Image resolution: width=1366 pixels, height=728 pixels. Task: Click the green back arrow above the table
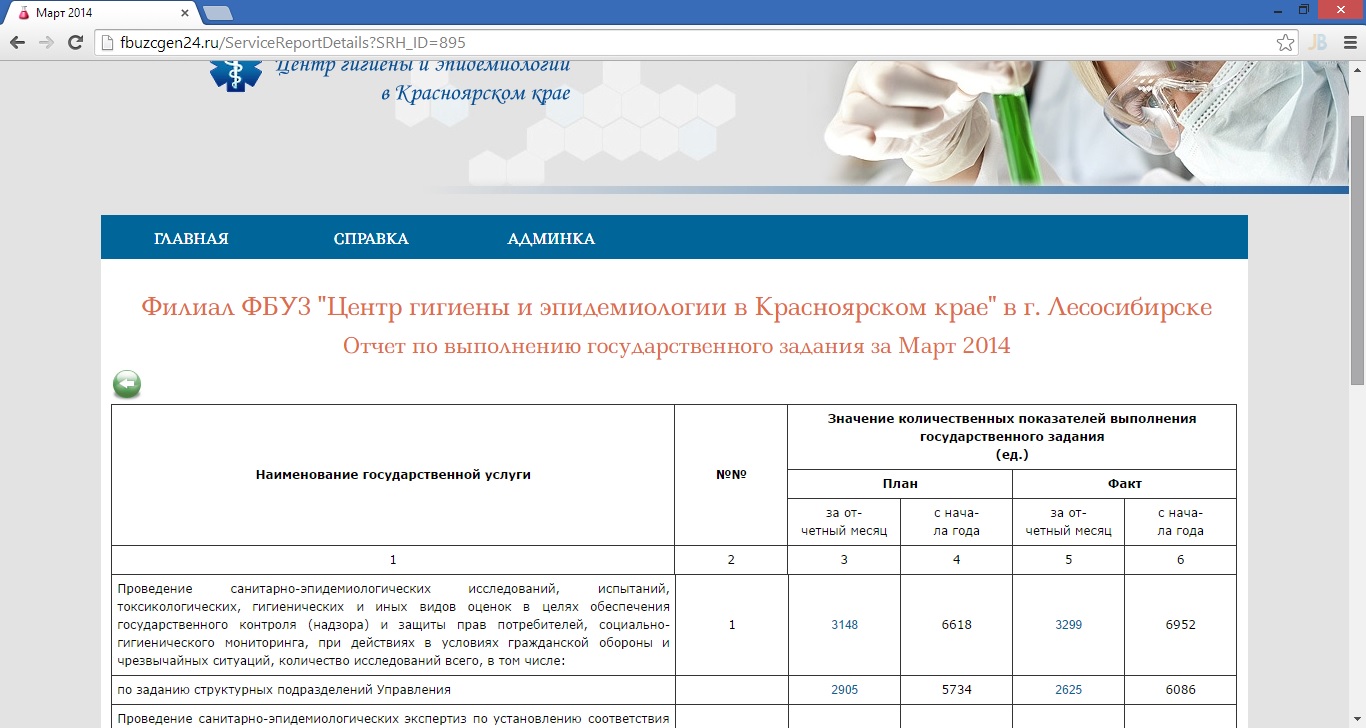point(127,384)
